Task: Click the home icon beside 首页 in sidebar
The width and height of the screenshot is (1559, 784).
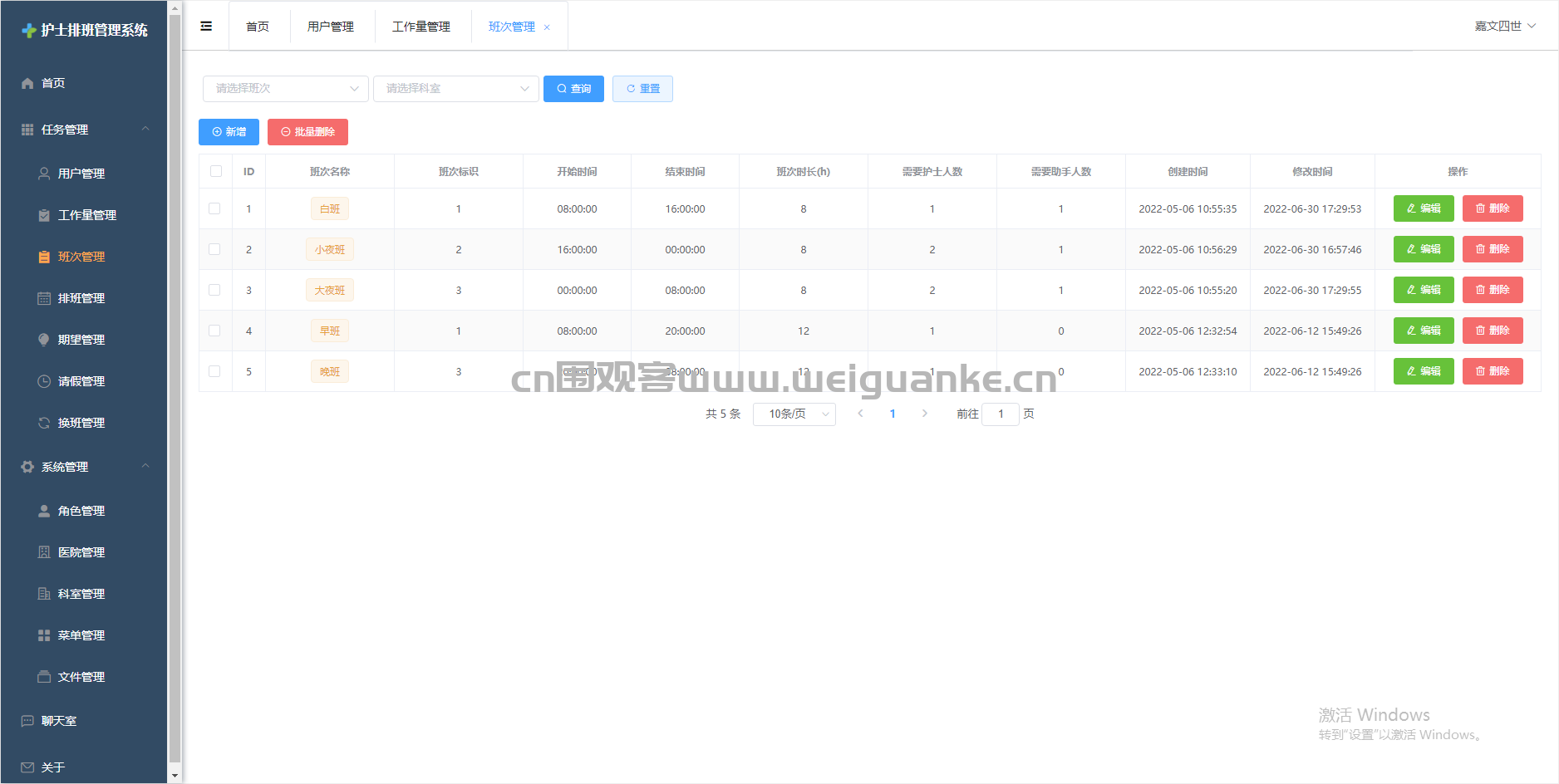Action: pos(27,83)
